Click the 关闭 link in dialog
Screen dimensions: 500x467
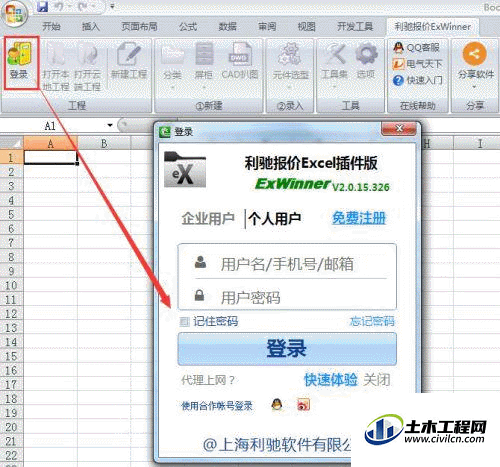click(x=377, y=380)
